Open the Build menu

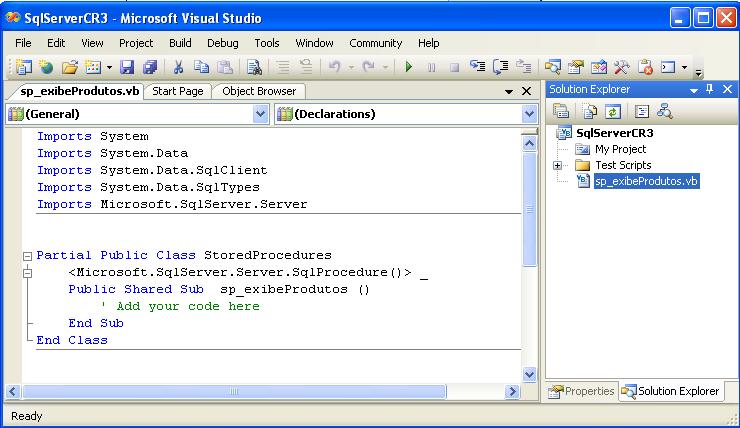coord(180,43)
